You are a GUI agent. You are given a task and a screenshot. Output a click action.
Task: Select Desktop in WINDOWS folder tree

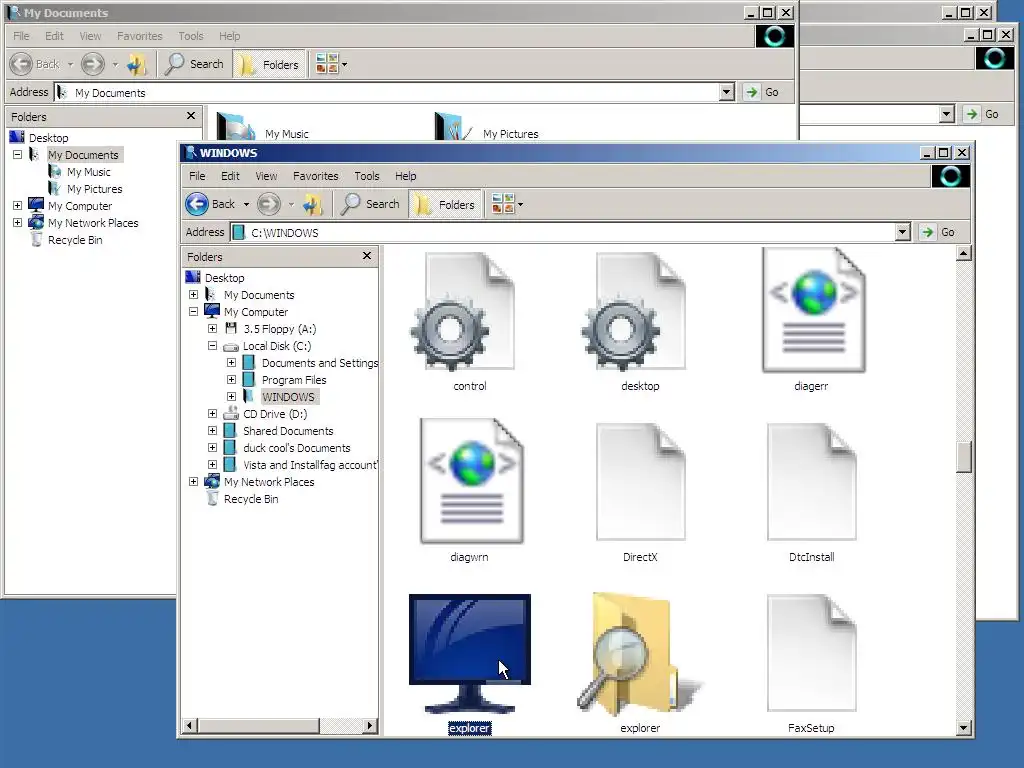[x=224, y=278]
